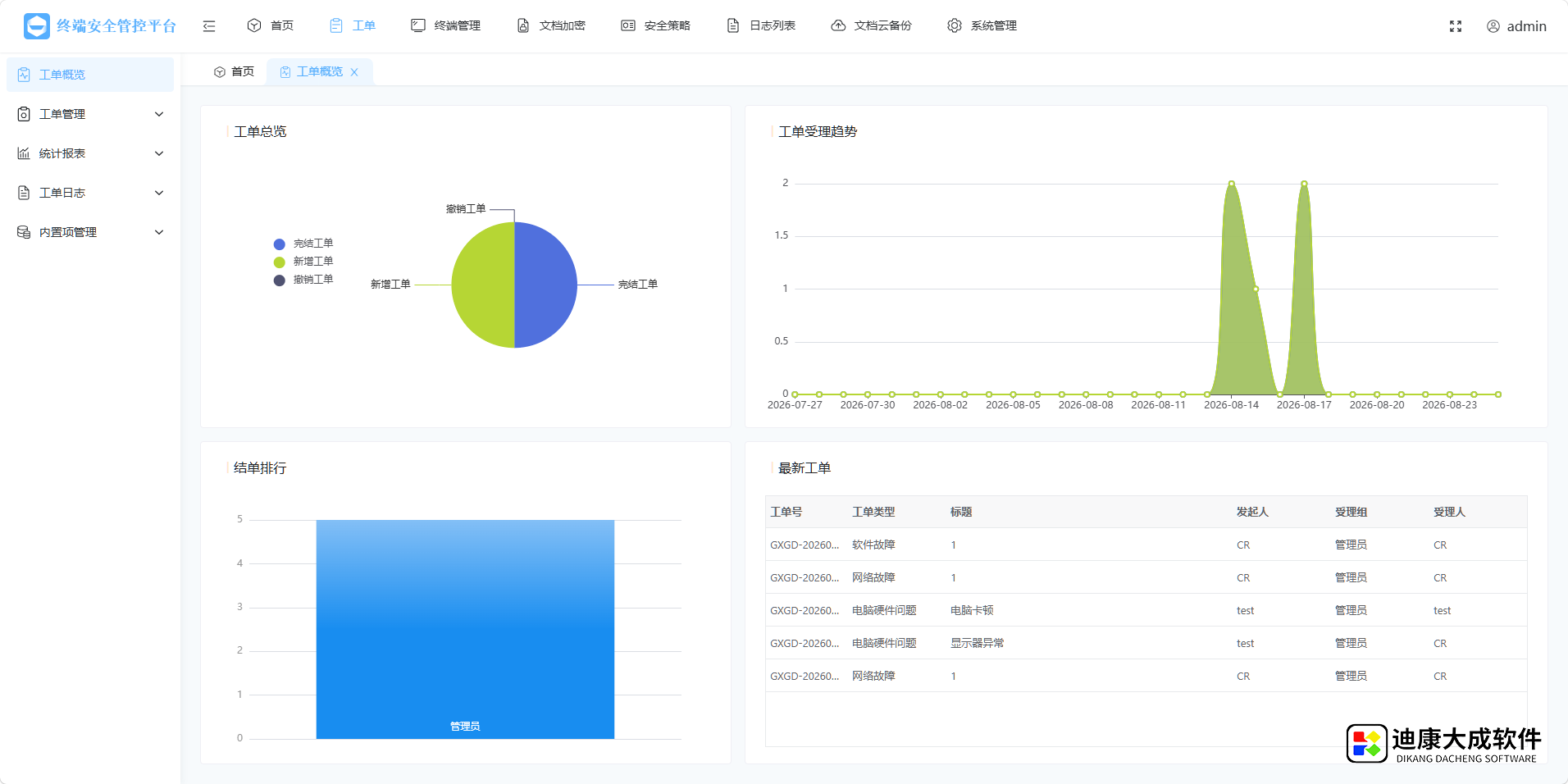
Task: Open the 工单 top menu item
Action: (x=364, y=25)
